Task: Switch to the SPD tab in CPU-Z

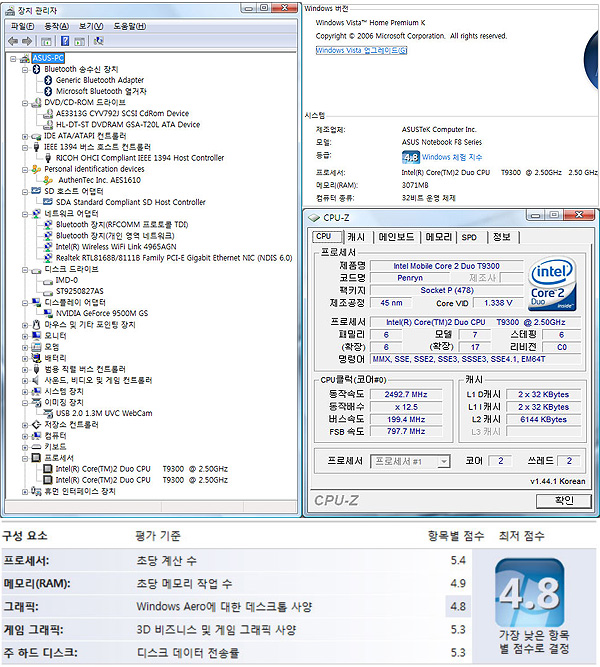Action: pyautogui.click(x=469, y=237)
